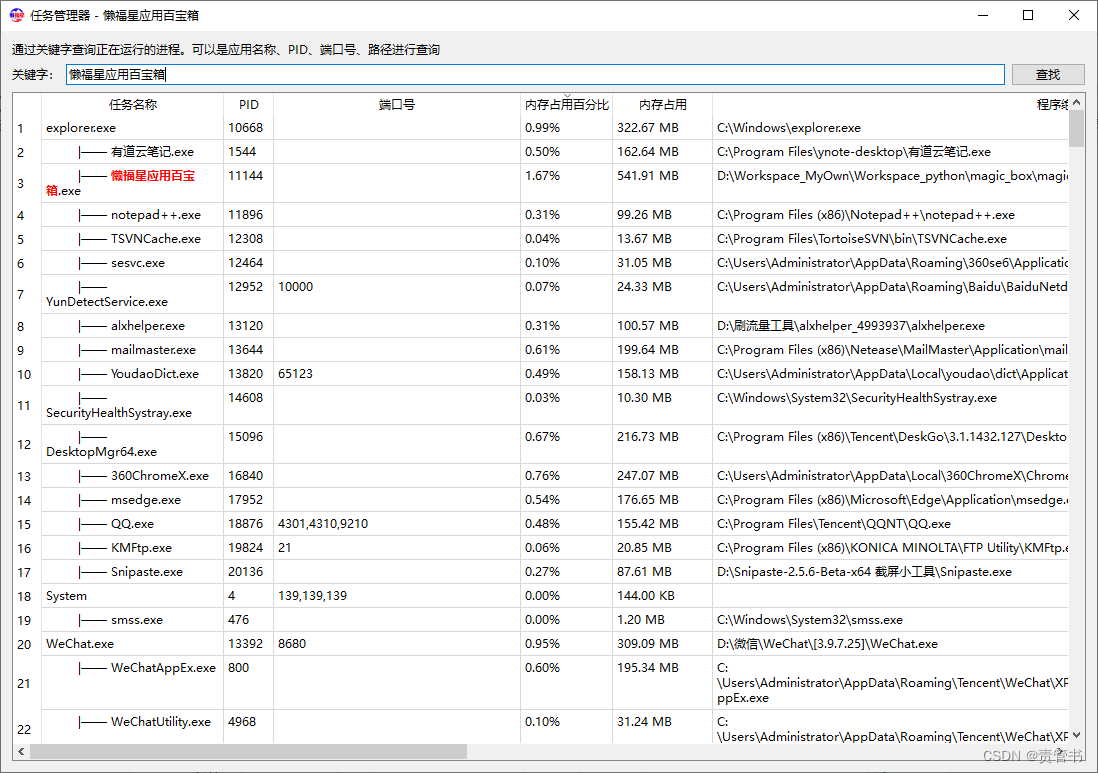Image resolution: width=1098 pixels, height=773 pixels.
Task: Sort by PID column header
Action: click(249, 104)
